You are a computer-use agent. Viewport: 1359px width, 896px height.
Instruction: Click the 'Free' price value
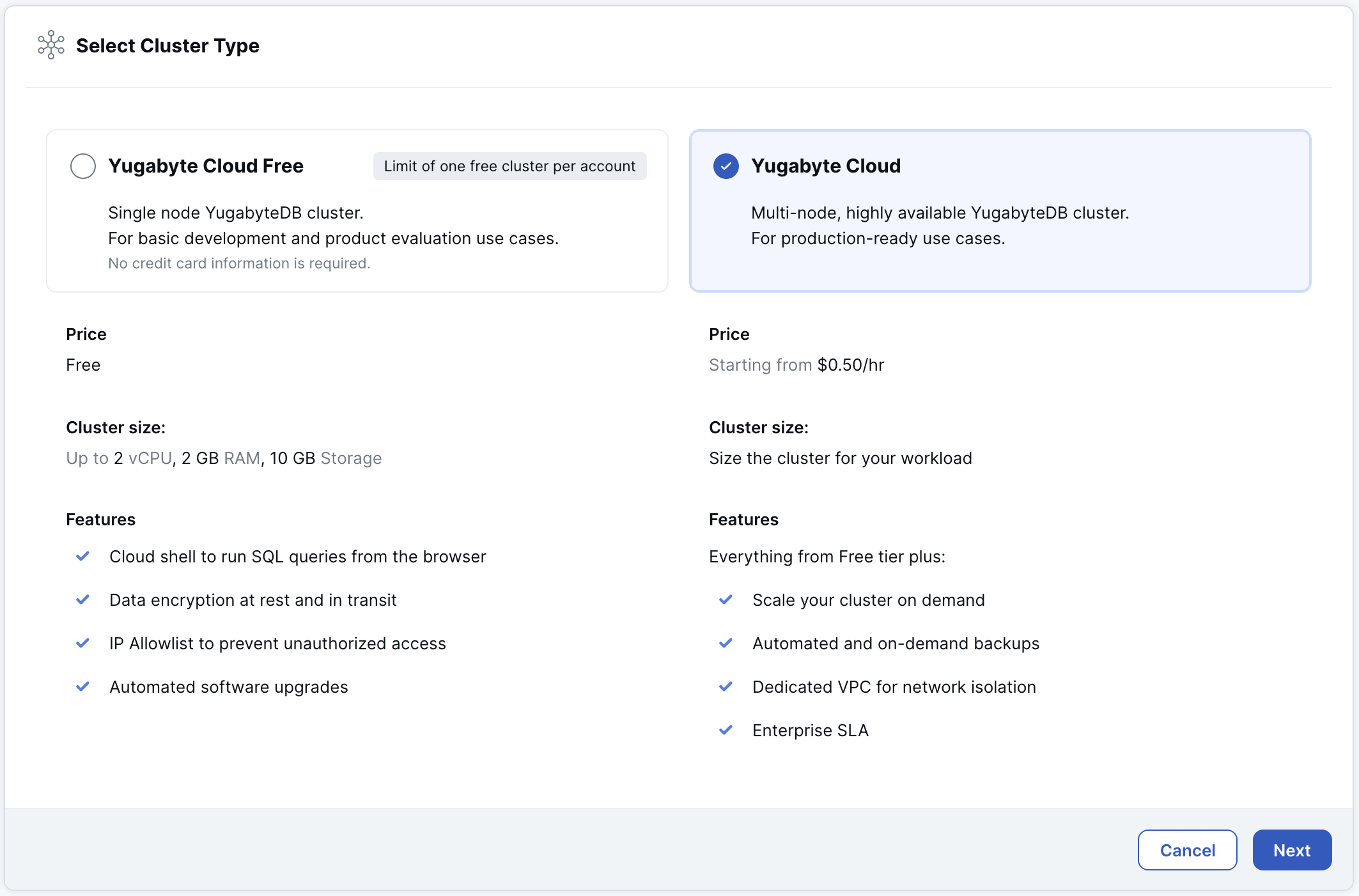[83, 365]
